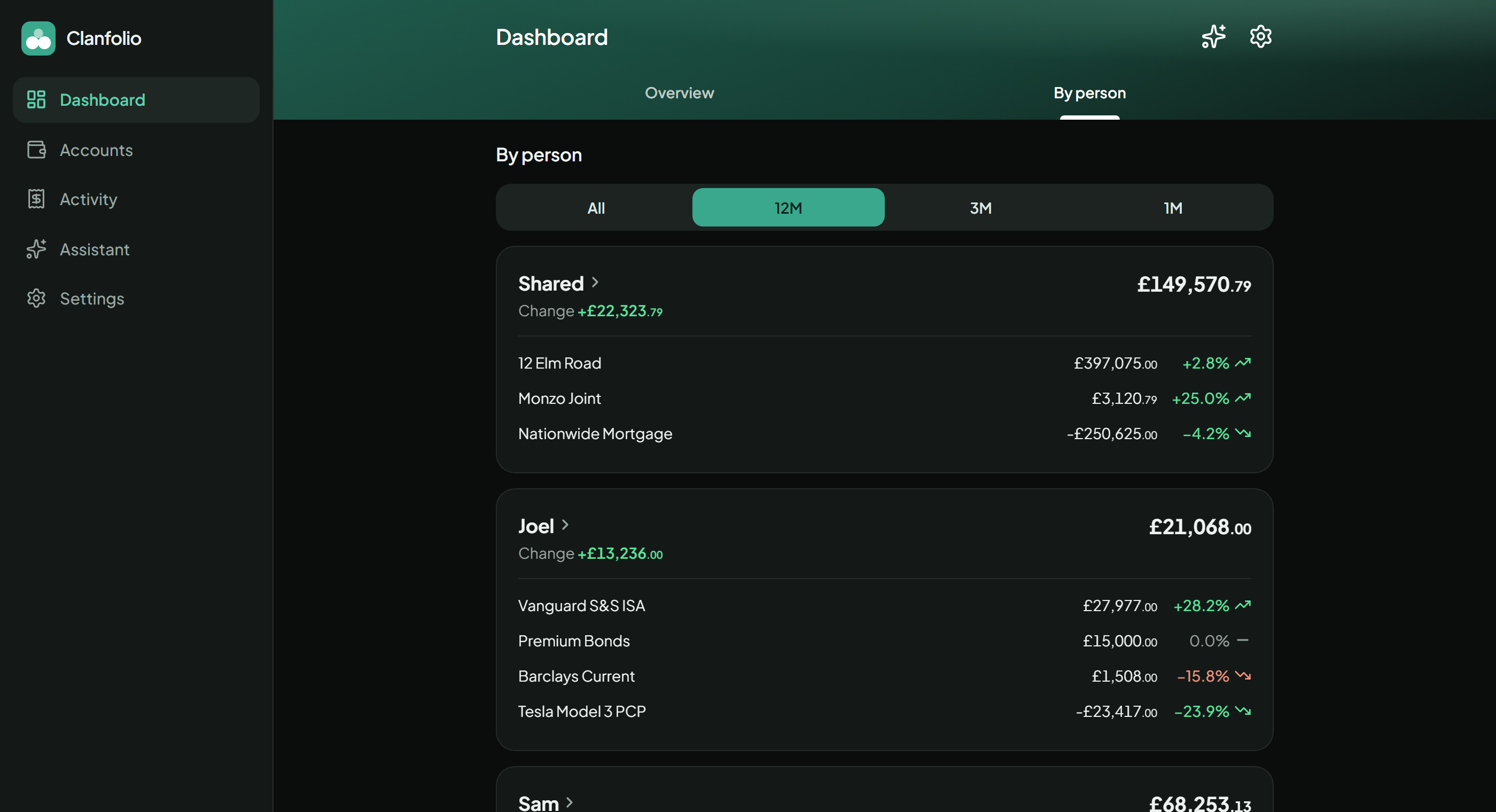
Task: Select the 1M time range
Action: (x=1173, y=207)
